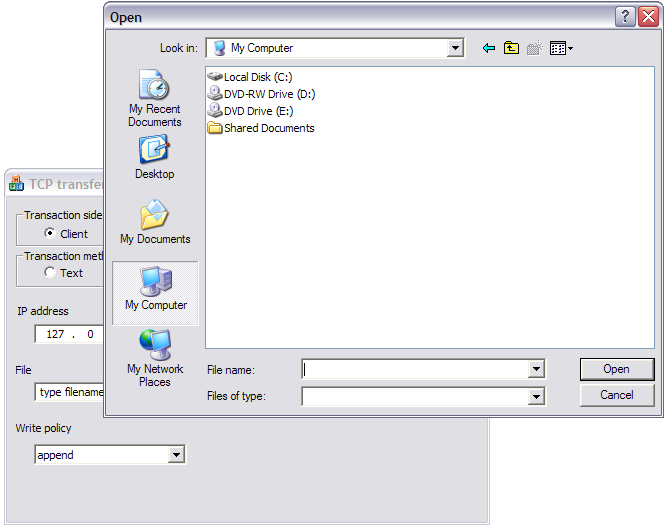
Task: Click the Open button
Action: 617,369
